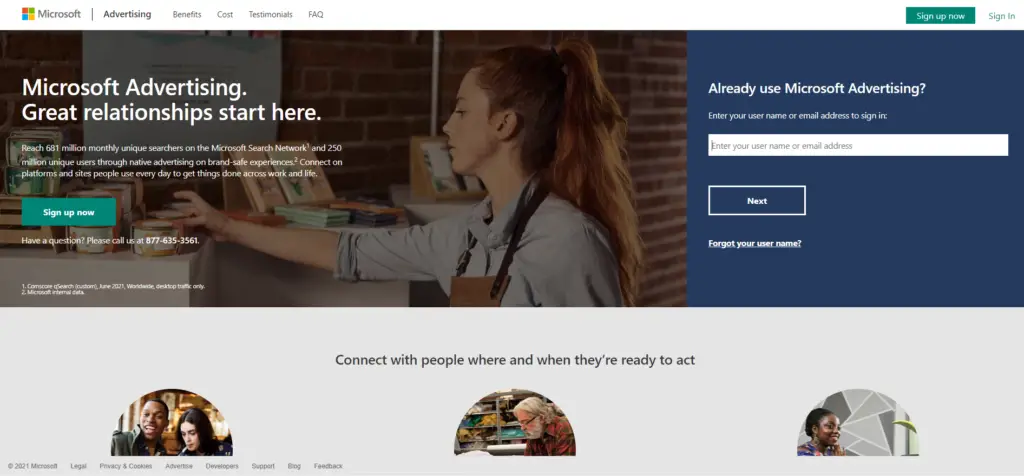Open the Developers footer link
The width and height of the screenshot is (1024, 476).
[222, 466]
